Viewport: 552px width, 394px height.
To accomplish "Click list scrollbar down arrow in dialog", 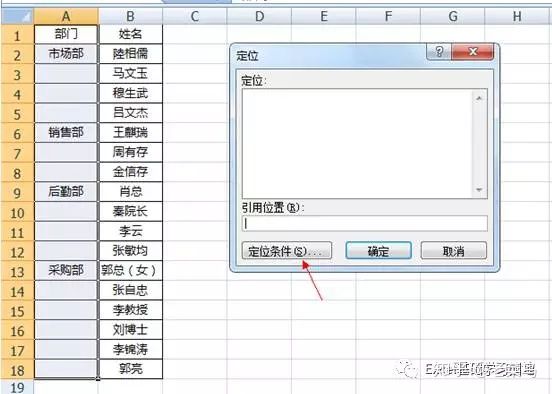I will [x=479, y=190].
